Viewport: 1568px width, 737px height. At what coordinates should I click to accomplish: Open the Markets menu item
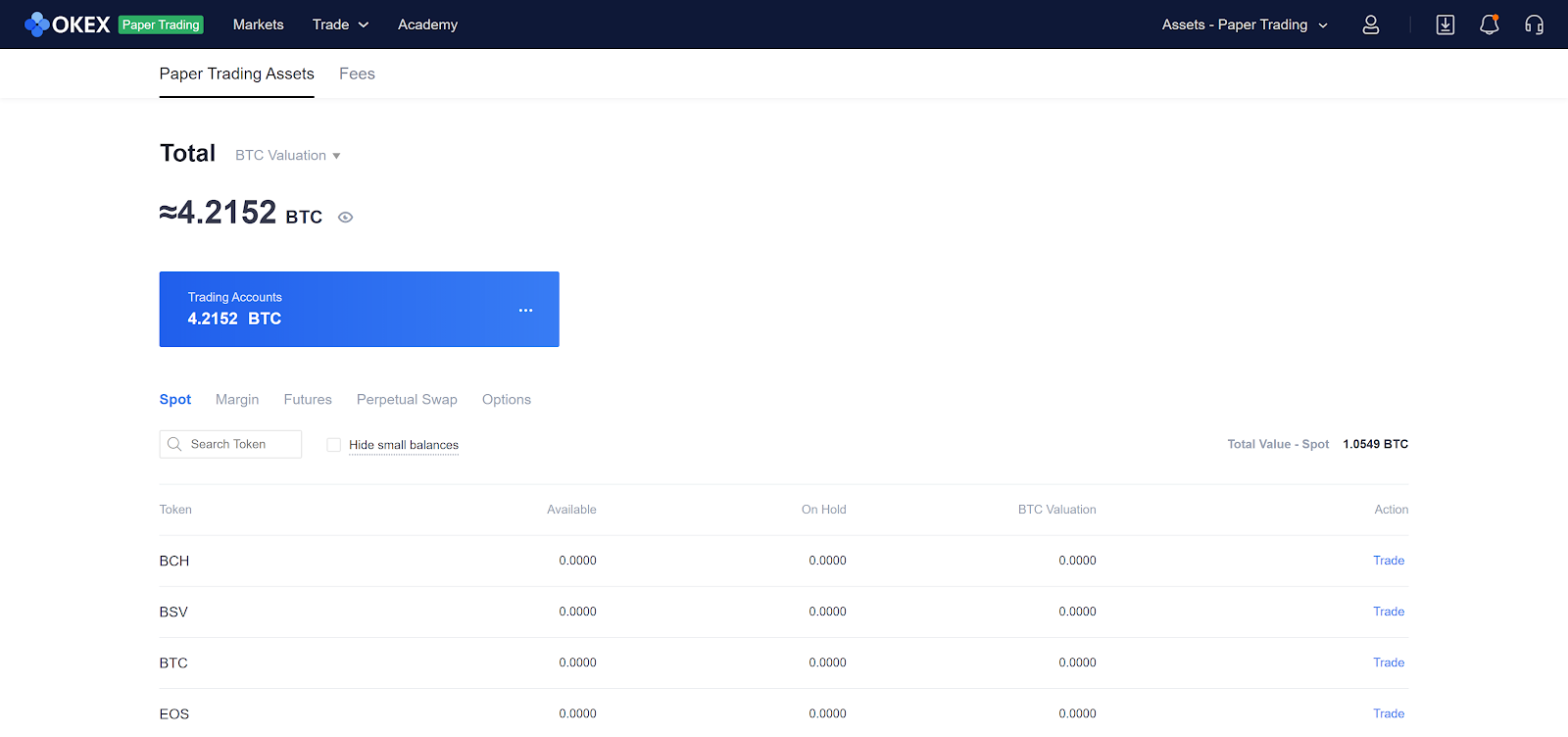point(258,25)
